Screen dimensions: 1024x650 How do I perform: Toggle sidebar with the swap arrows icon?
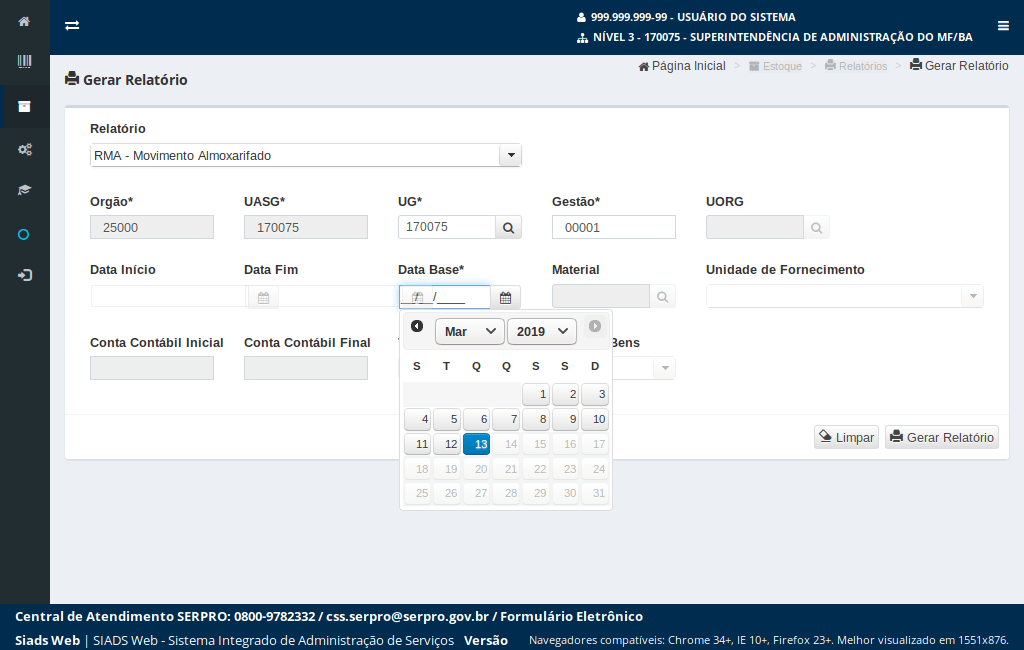click(x=72, y=25)
